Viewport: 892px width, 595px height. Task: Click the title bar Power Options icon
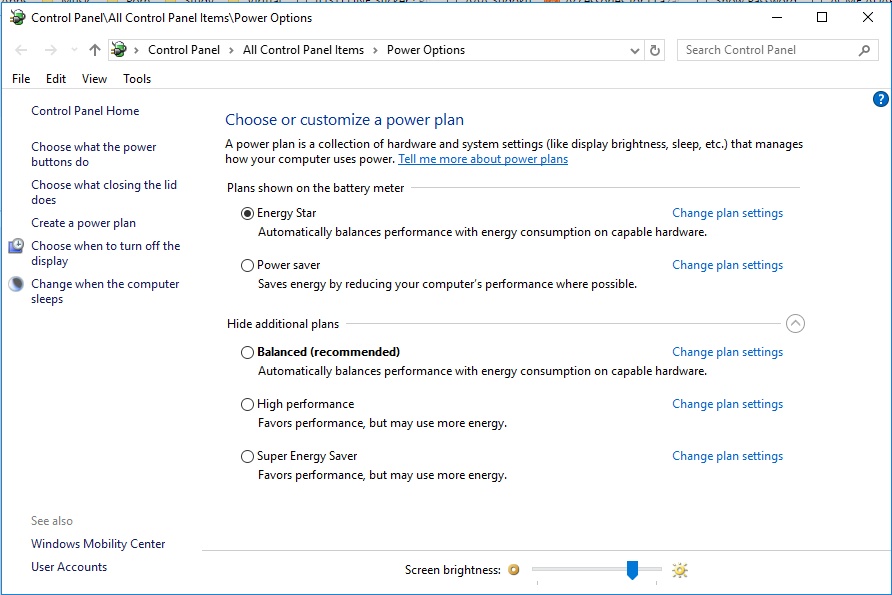pos(18,18)
